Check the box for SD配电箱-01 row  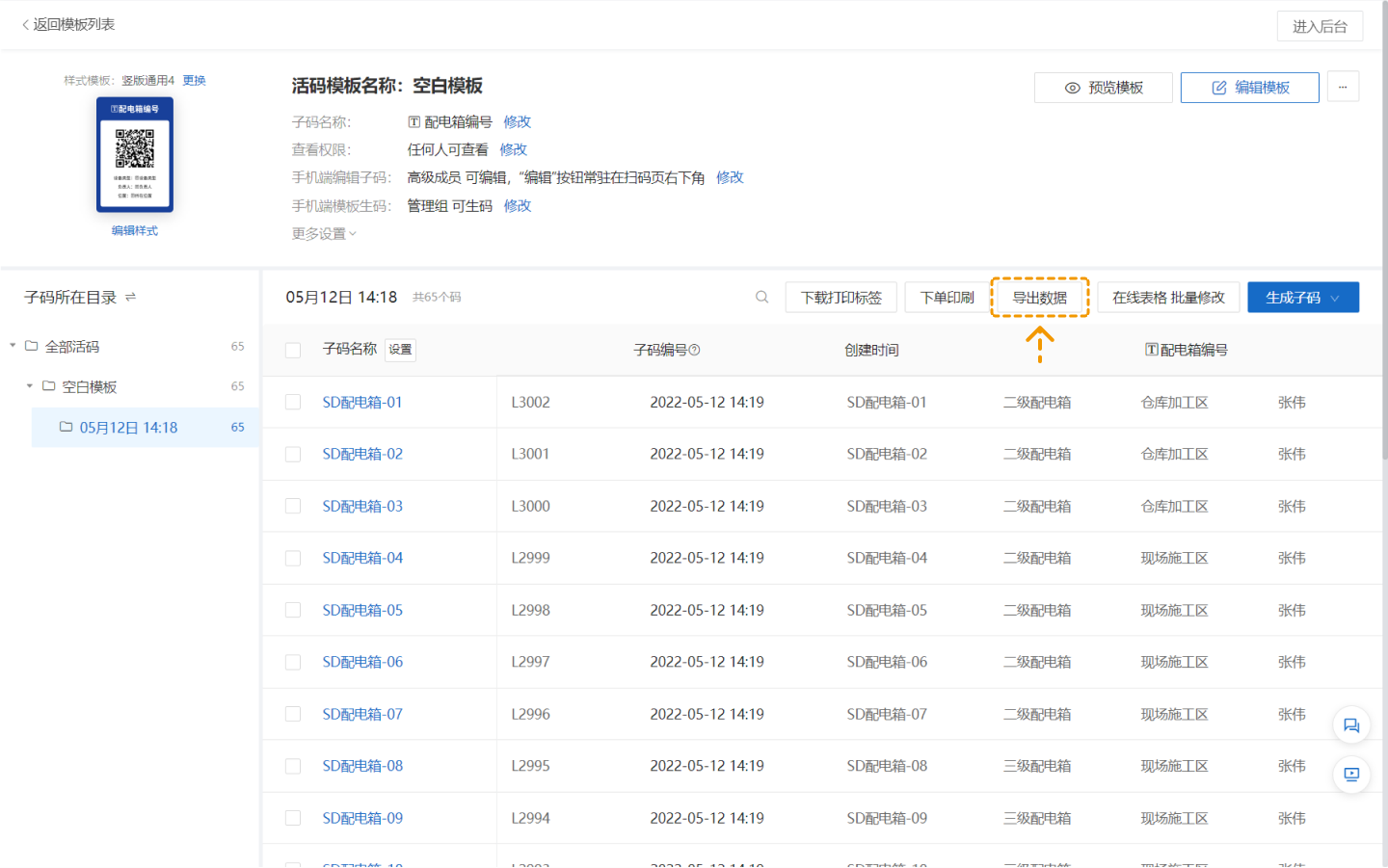pyautogui.click(x=293, y=403)
